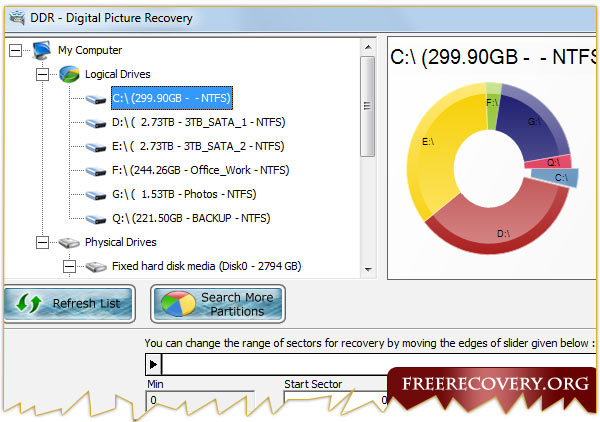Click the Start Sector label

(x=313, y=384)
